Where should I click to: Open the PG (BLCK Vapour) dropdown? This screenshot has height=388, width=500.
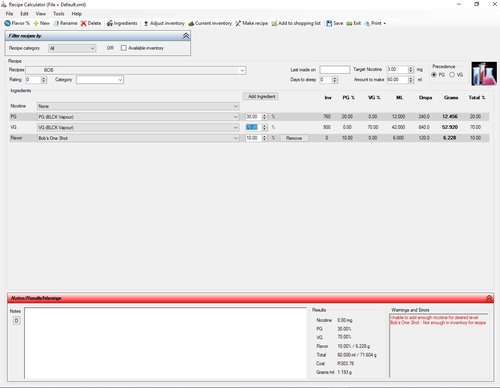pyautogui.click(x=138, y=117)
